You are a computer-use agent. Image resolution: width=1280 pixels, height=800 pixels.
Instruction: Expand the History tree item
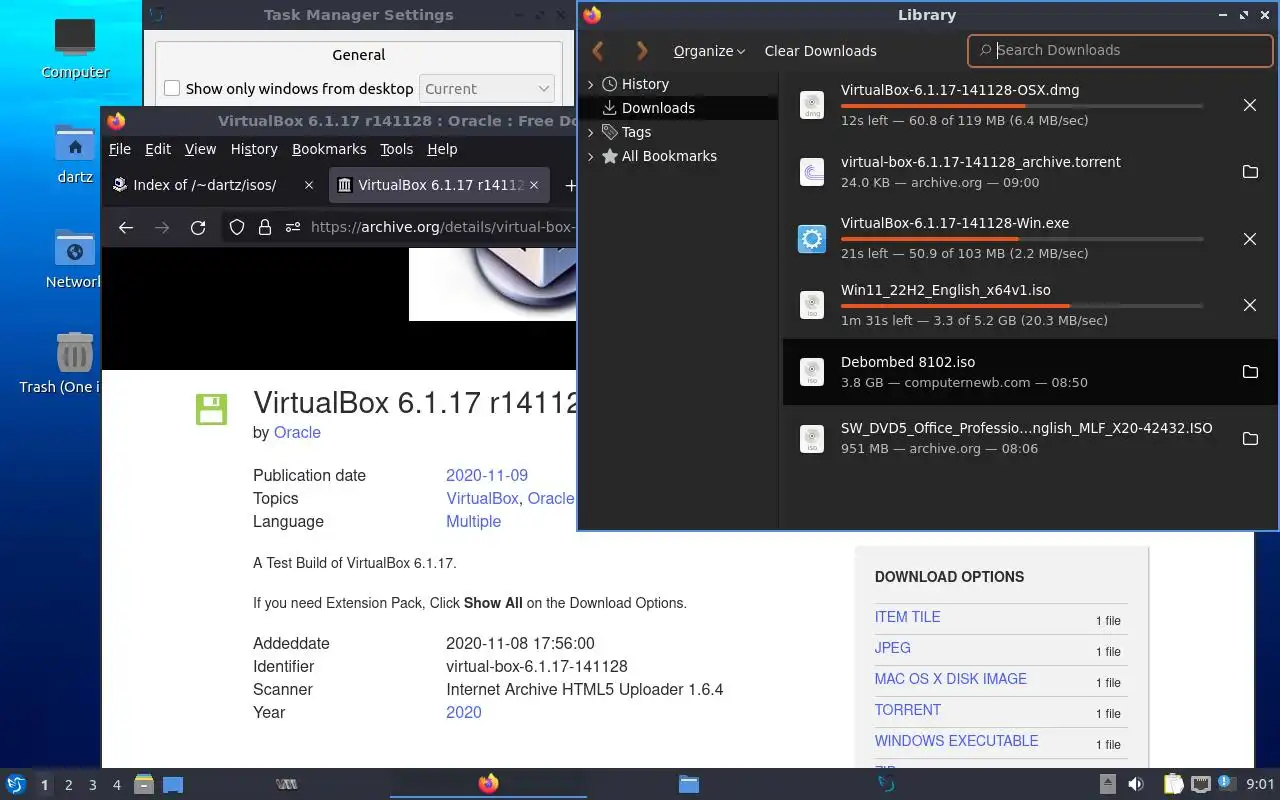click(590, 84)
